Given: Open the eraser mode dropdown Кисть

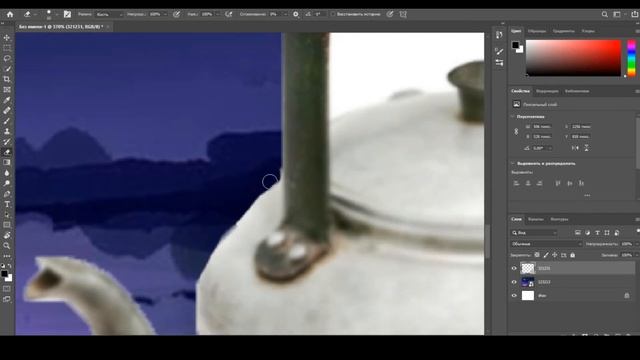Looking at the screenshot, I should point(109,14).
